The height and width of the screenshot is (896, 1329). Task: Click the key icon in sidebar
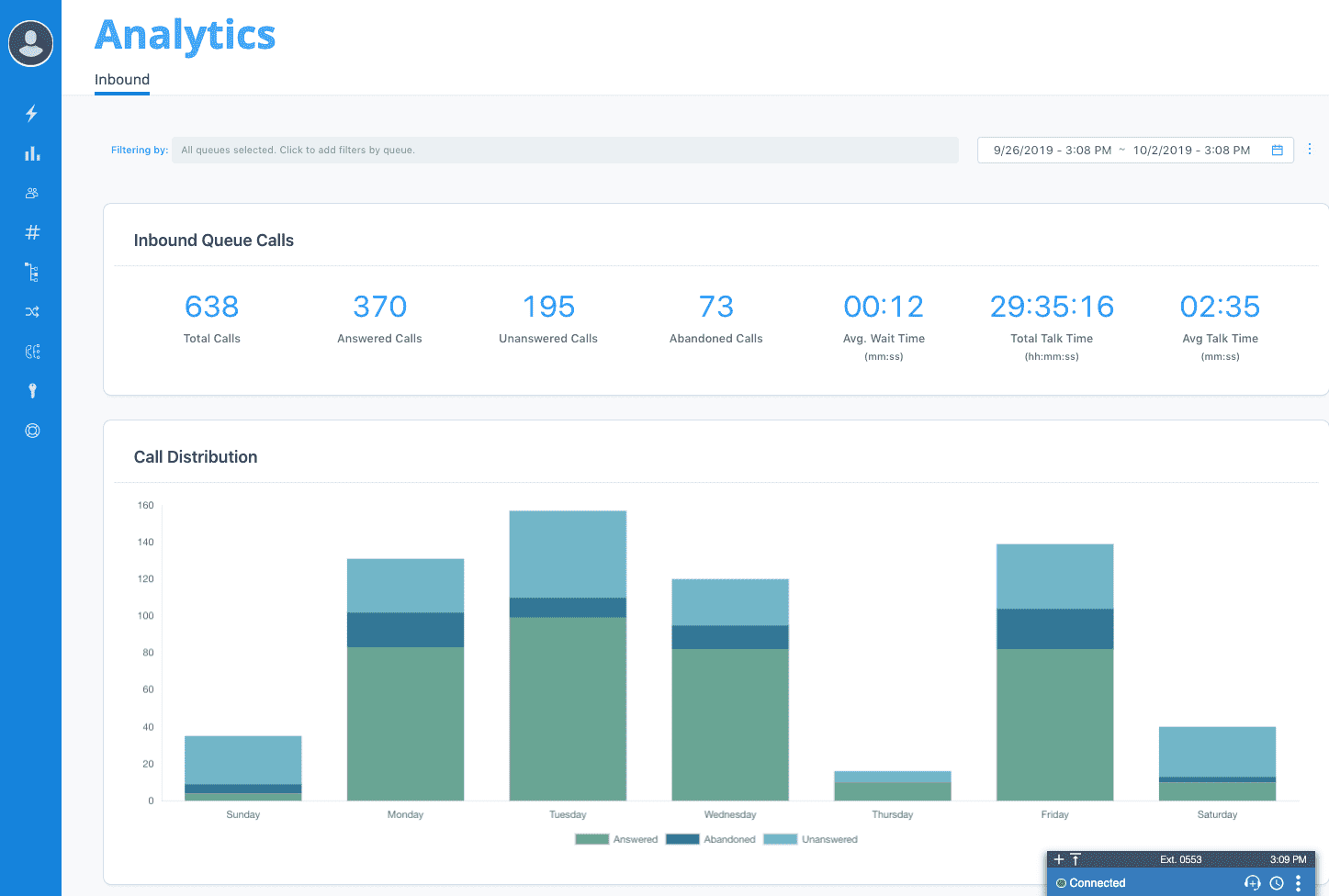coord(32,391)
